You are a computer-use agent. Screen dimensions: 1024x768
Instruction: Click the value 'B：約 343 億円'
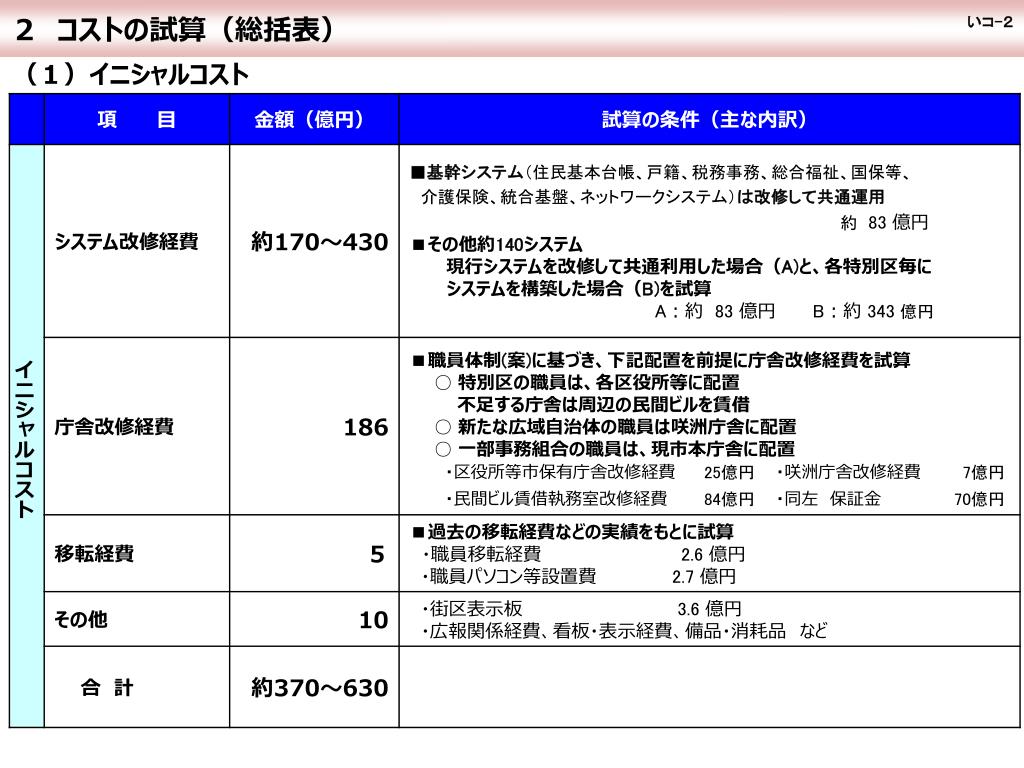872,312
